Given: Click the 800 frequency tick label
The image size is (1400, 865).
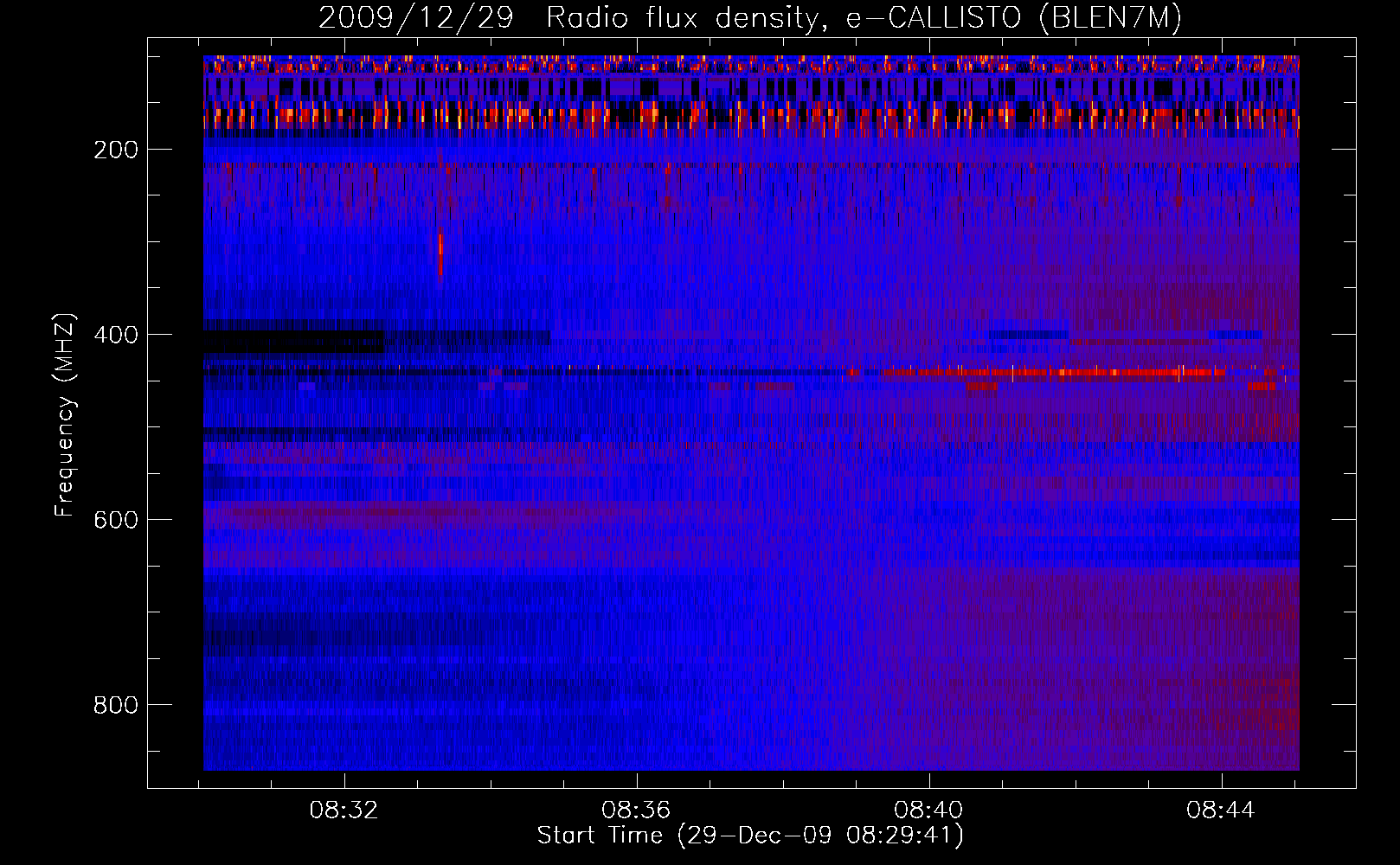Looking at the screenshot, I should click(x=116, y=705).
